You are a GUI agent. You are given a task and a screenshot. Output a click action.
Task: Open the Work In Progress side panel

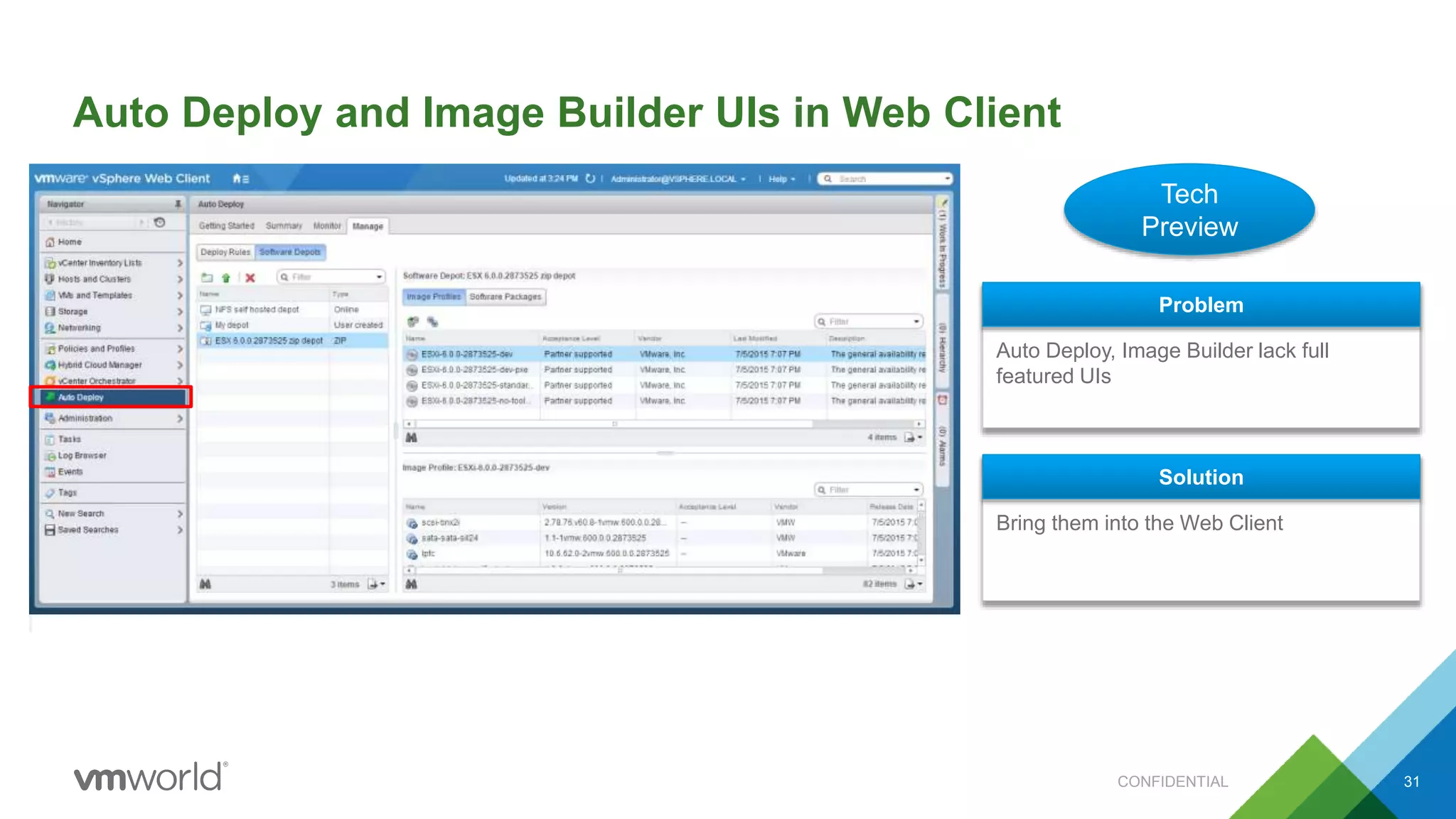pyautogui.click(x=943, y=242)
